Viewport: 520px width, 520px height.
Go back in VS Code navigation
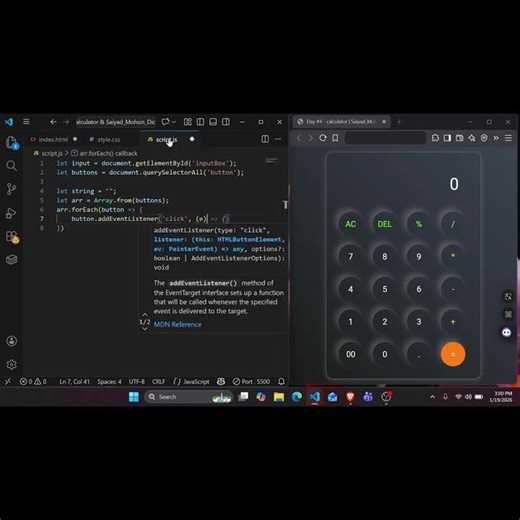53,122
